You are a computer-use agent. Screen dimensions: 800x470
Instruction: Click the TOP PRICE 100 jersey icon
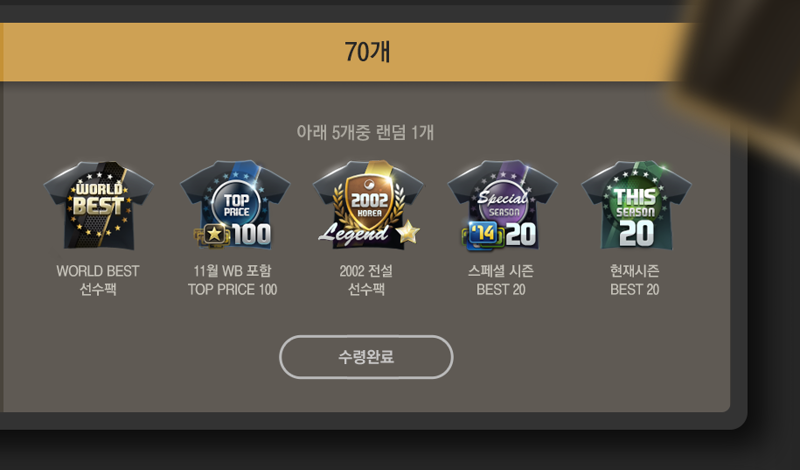click(x=235, y=205)
